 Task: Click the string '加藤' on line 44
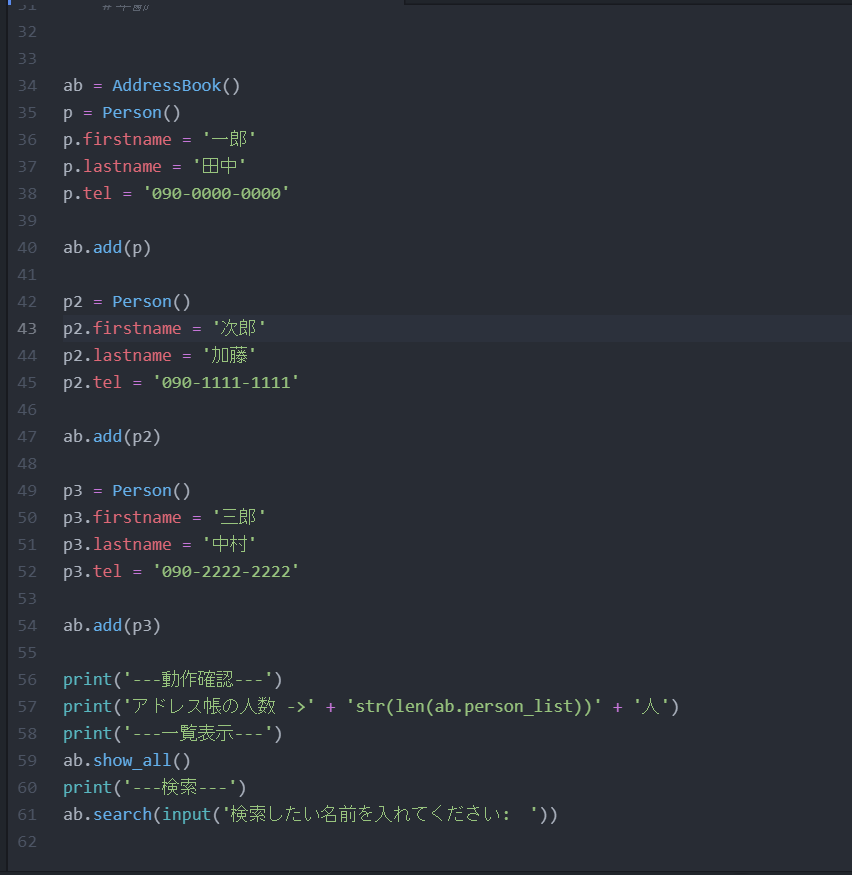click(229, 355)
